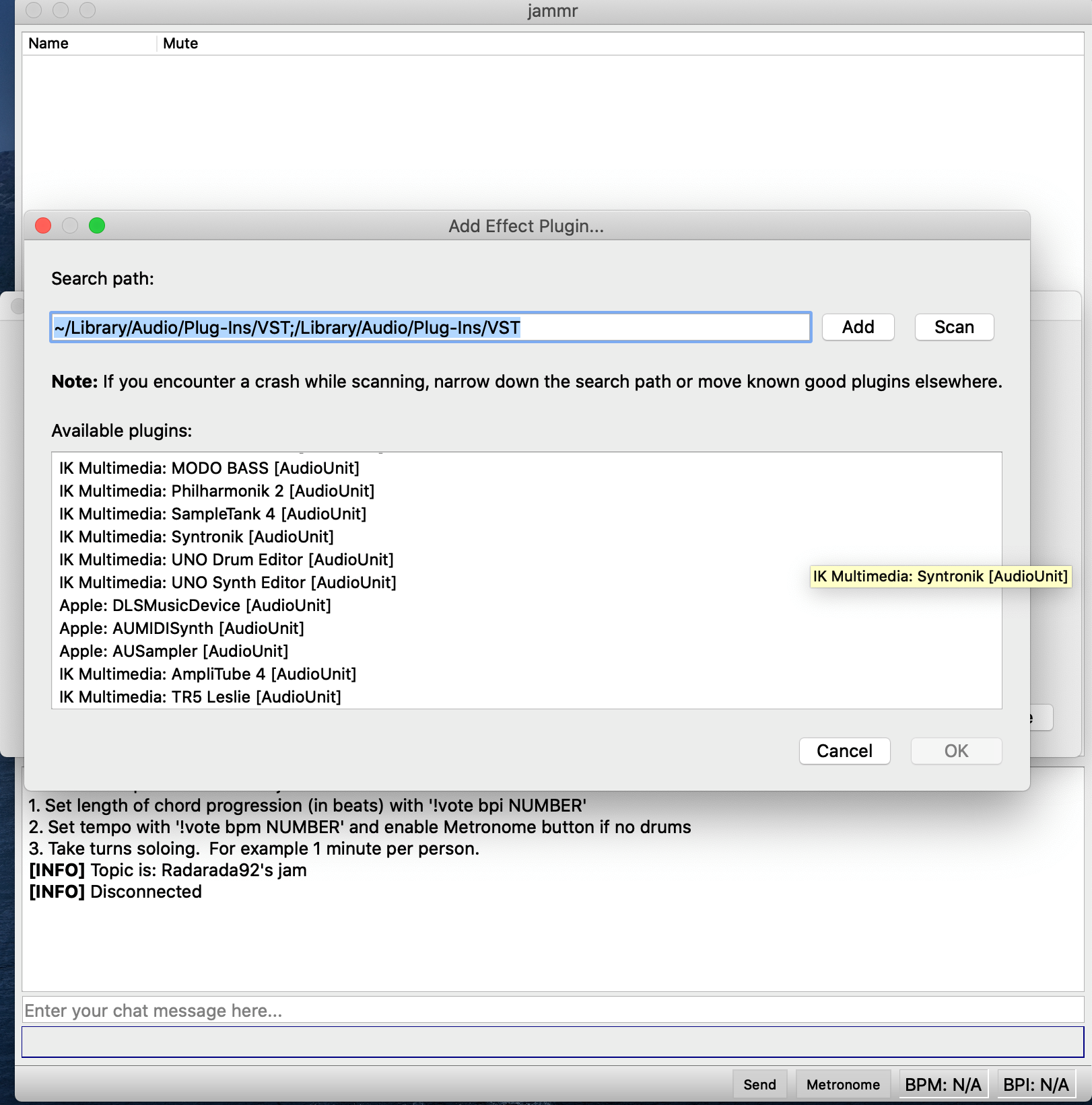Pick IK Multimedia: Syntronik in list
Viewport: 1092px width, 1105px height.
197,537
